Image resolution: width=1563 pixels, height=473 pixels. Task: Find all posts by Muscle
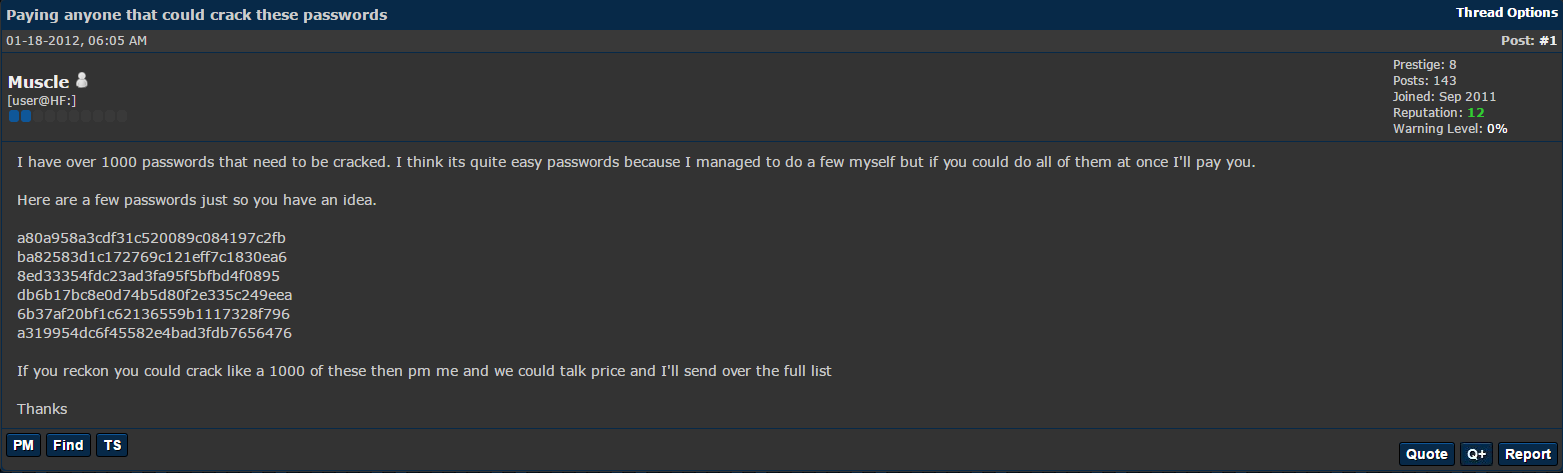tap(68, 445)
